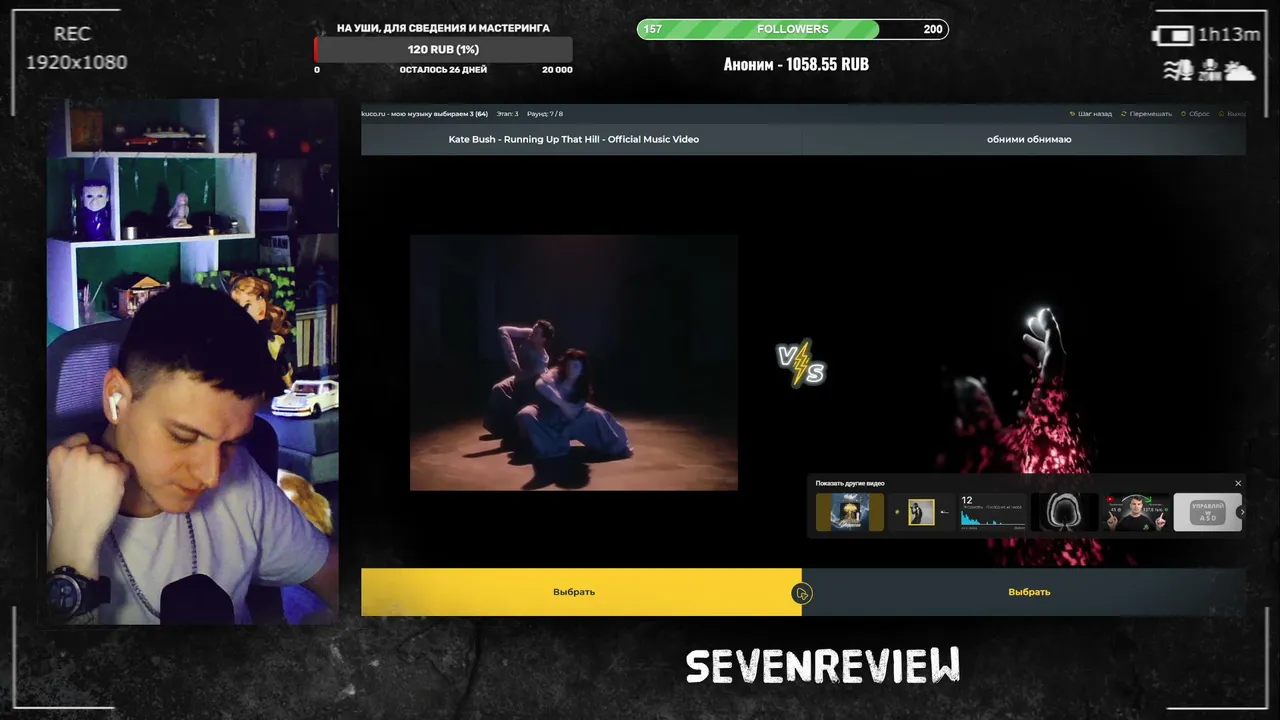Image resolution: width=1280 pixels, height=720 pixels.
Task: Click the 1h13m timer text
Action: [x=1229, y=35]
